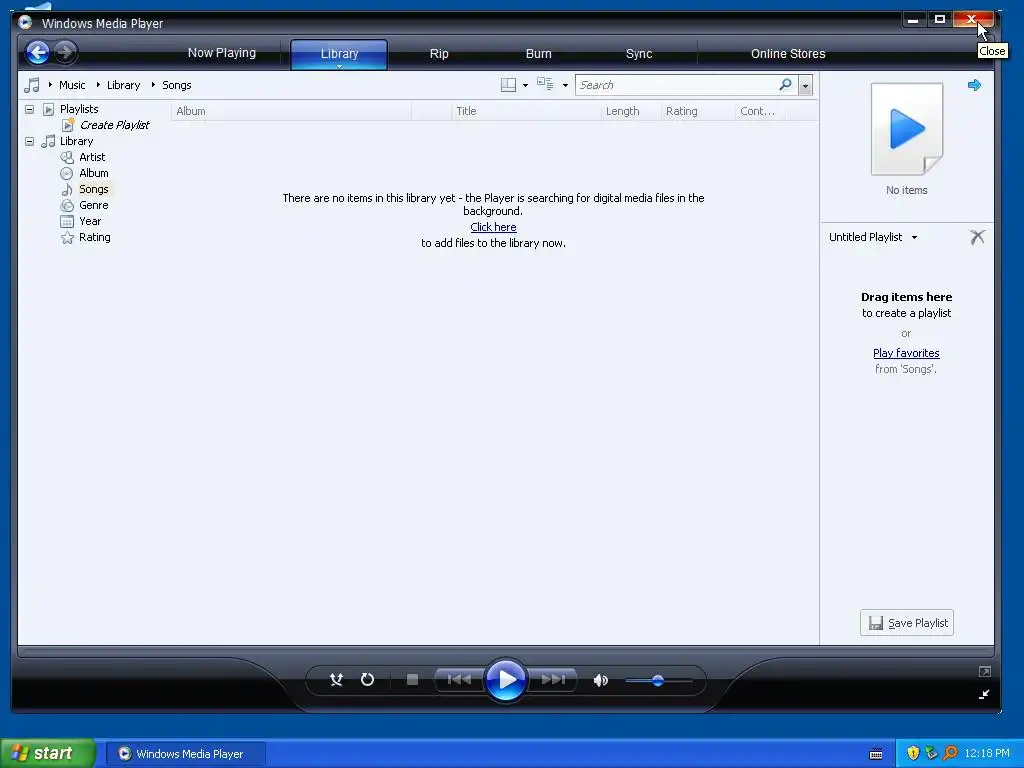Click Windows Media Player taskbar button

185,754
